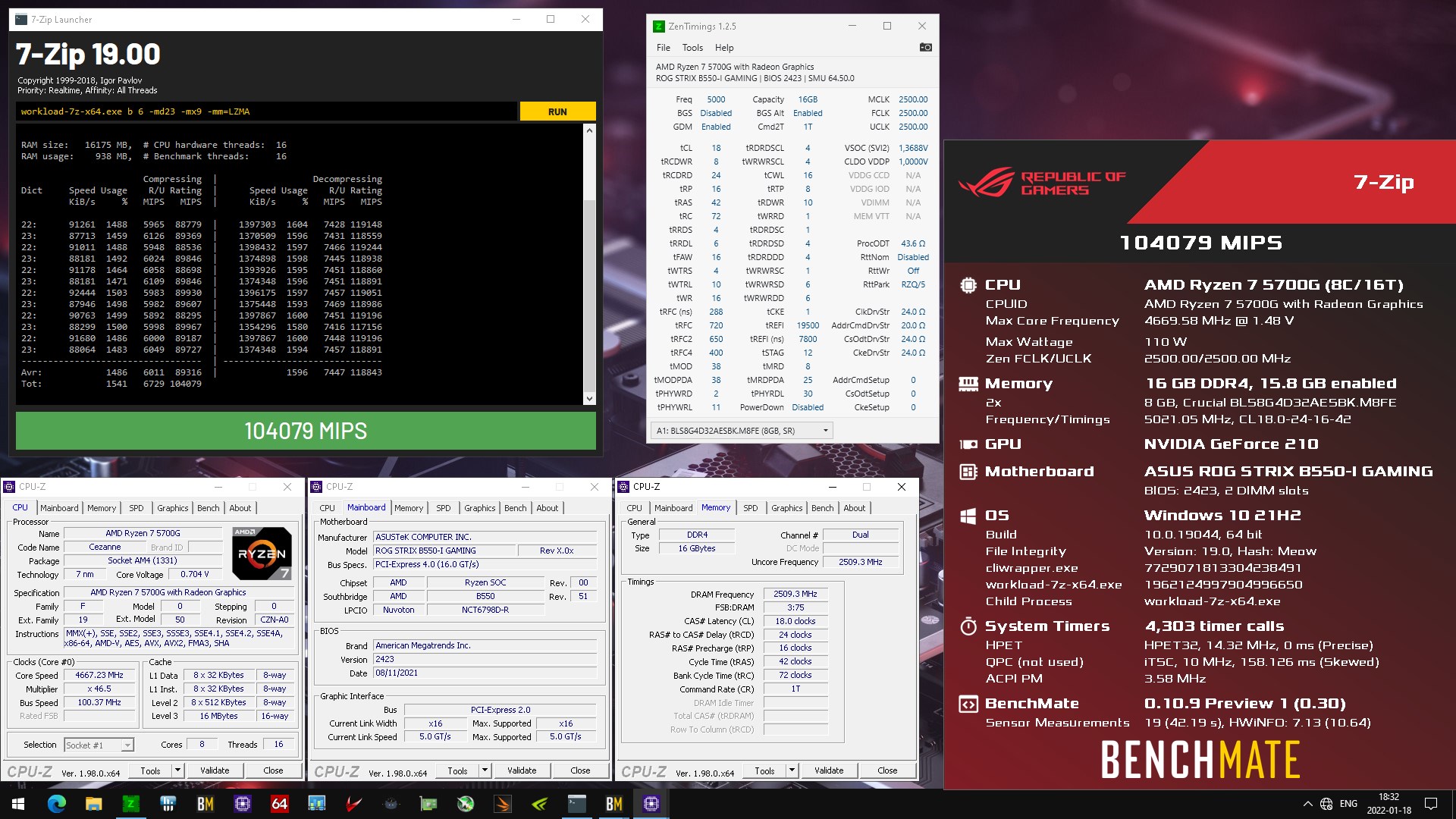Click DRAM Frequency value 2509.3 MHz

click(x=795, y=595)
